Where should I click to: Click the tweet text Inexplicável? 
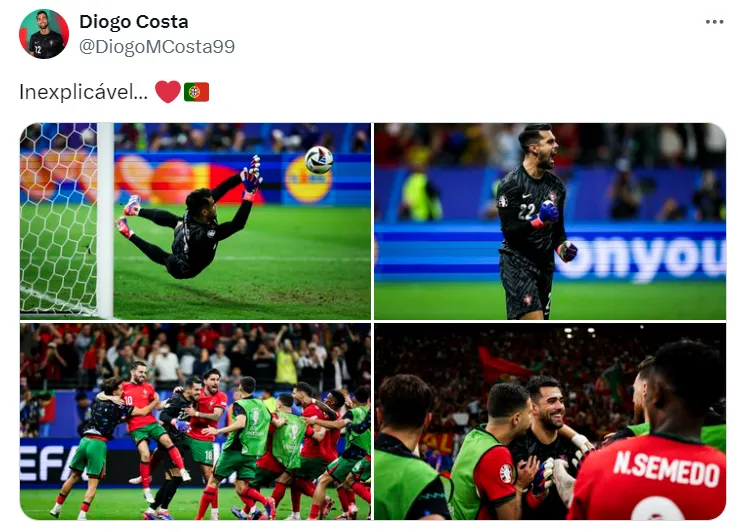[83, 92]
